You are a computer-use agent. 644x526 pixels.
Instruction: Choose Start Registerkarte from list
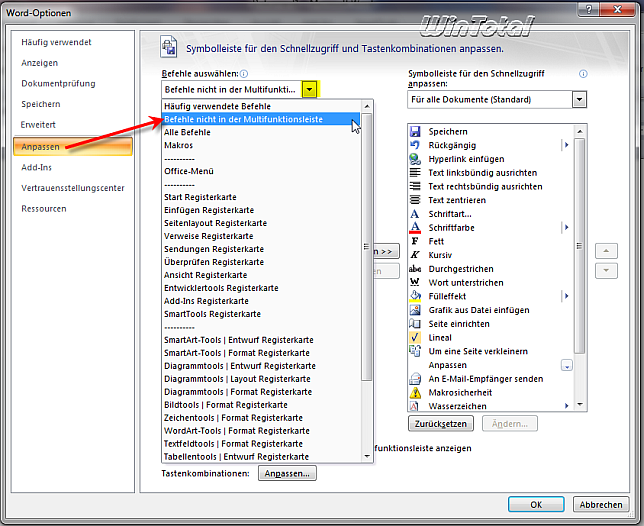coord(261,197)
